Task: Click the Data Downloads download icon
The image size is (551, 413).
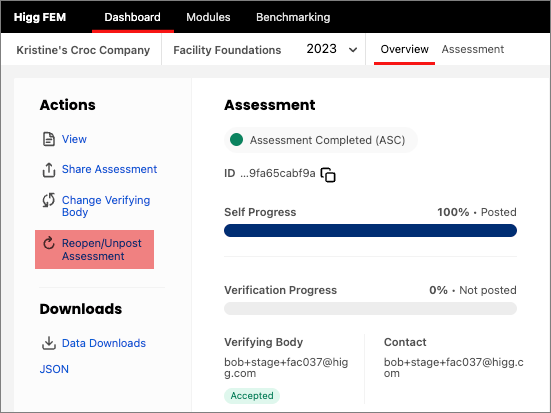Action: [49, 343]
